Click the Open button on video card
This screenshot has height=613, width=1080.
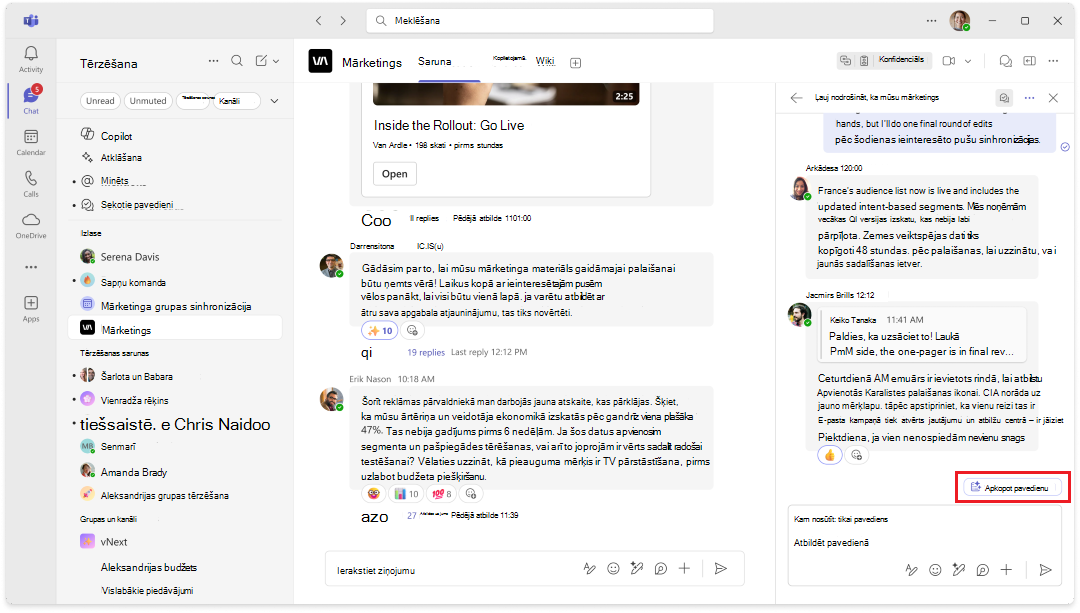[x=395, y=174]
